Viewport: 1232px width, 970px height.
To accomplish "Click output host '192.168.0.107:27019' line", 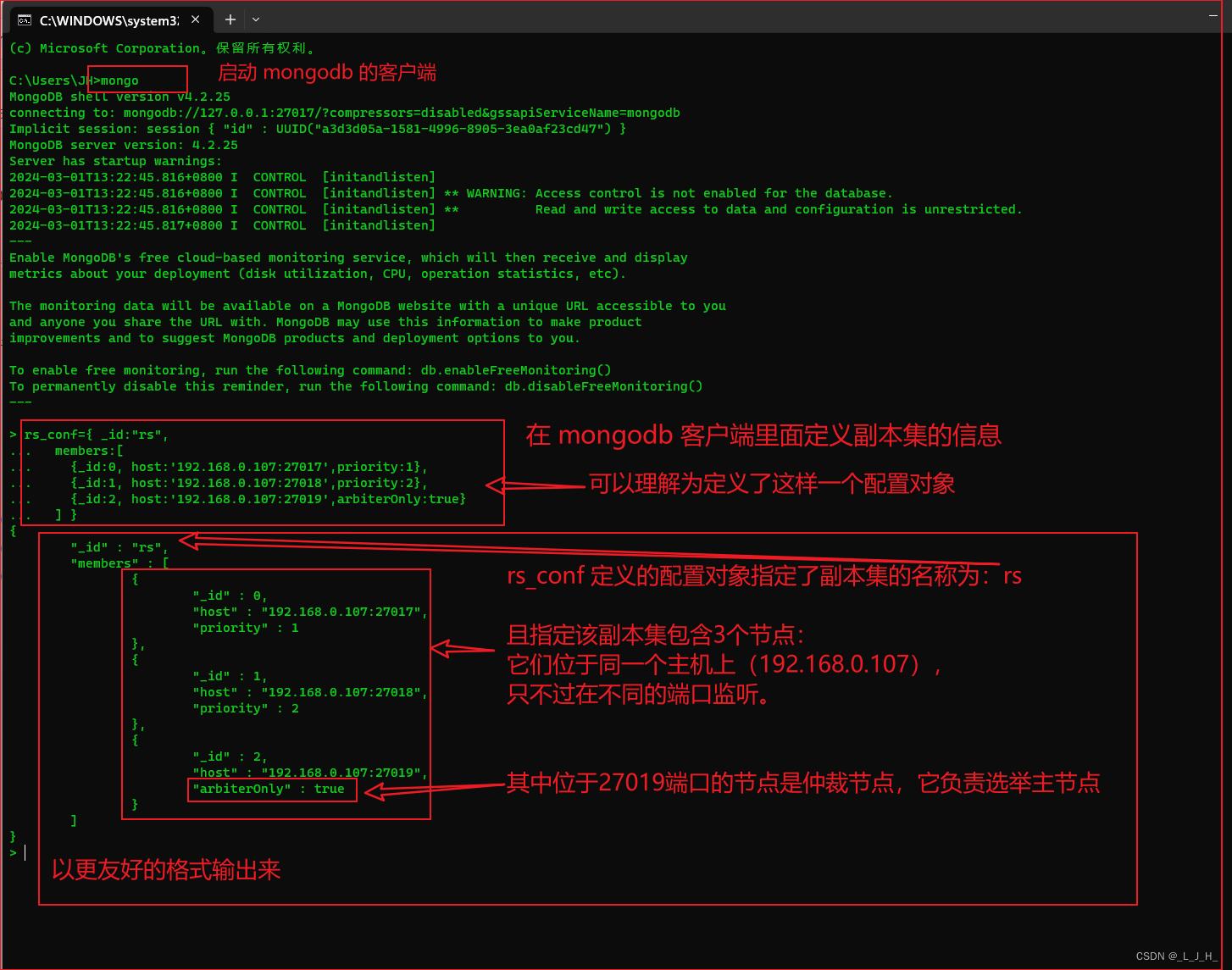I will click(310, 773).
